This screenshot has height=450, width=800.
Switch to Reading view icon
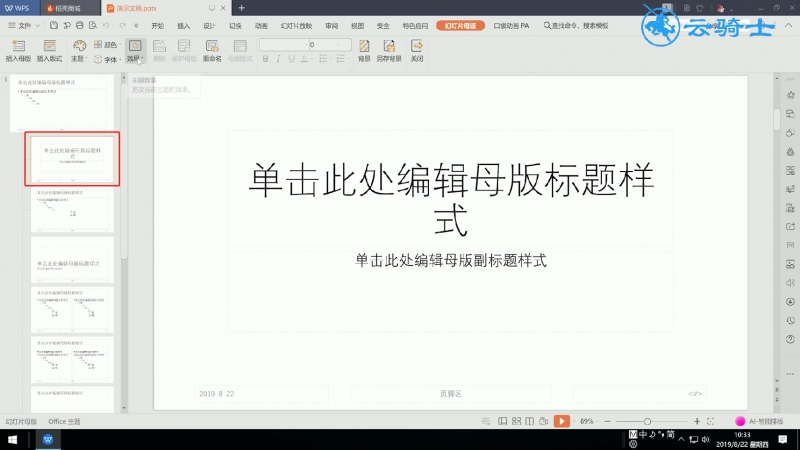tap(530, 421)
